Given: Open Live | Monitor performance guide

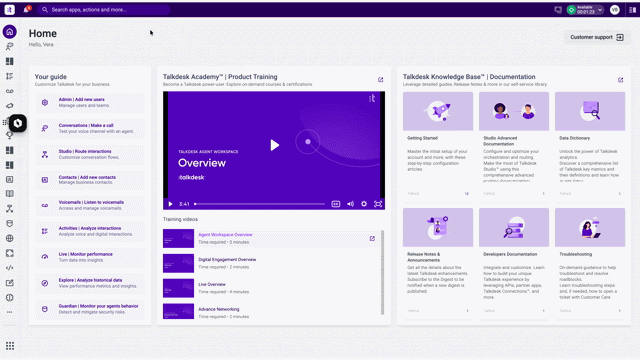Looking at the screenshot, I should coord(90,257).
